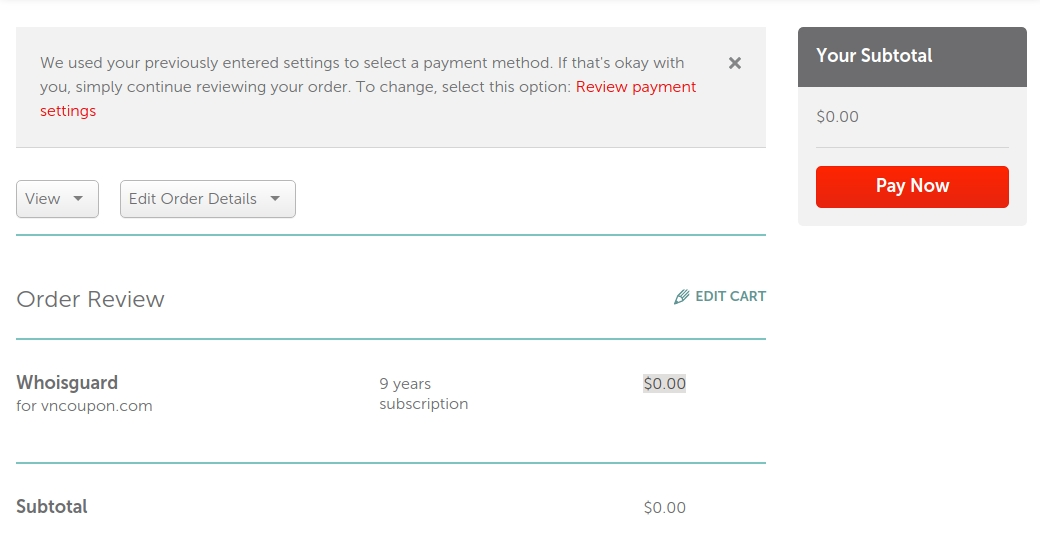Click the 9 years subscription text

424,394
